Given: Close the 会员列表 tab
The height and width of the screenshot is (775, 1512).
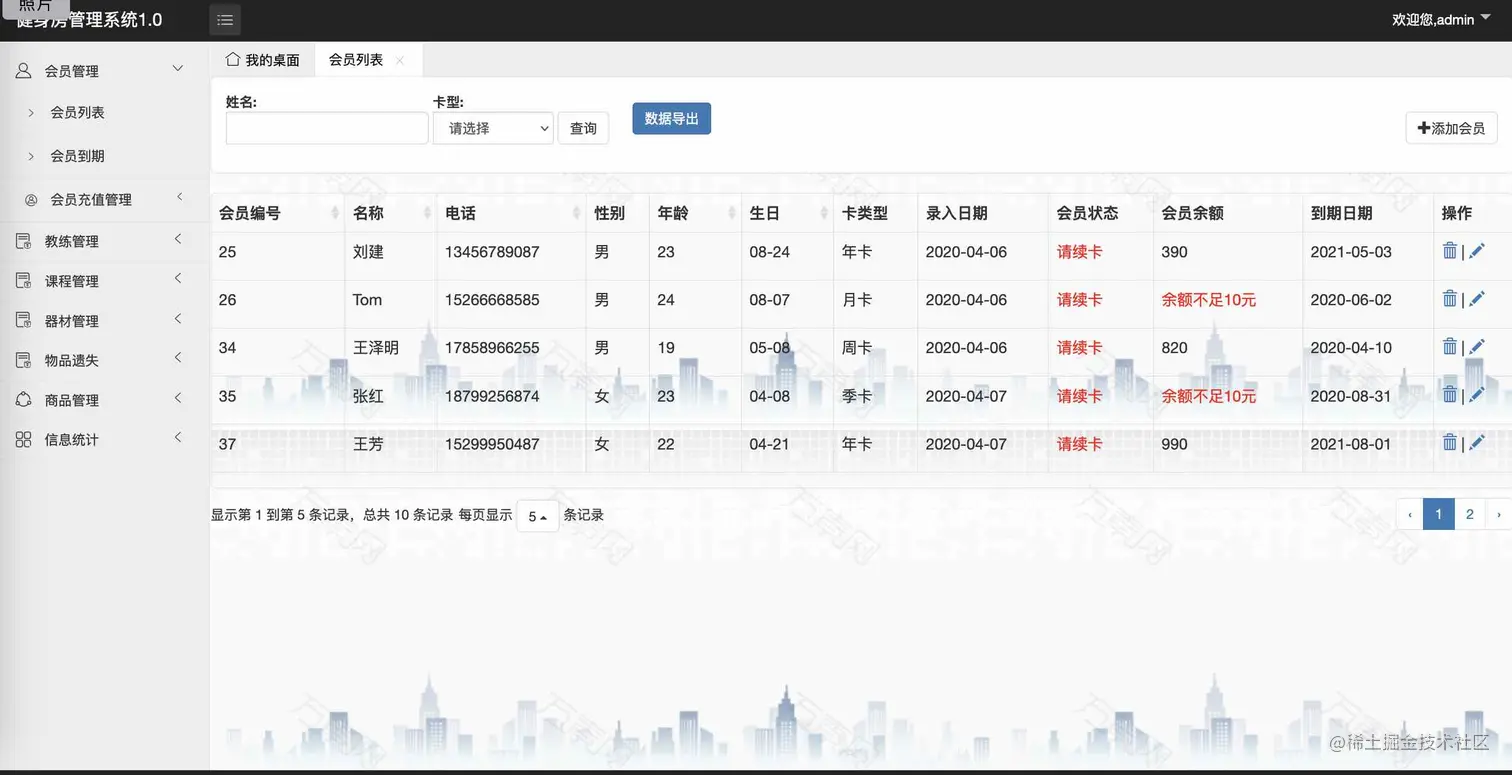Looking at the screenshot, I should 400,60.
